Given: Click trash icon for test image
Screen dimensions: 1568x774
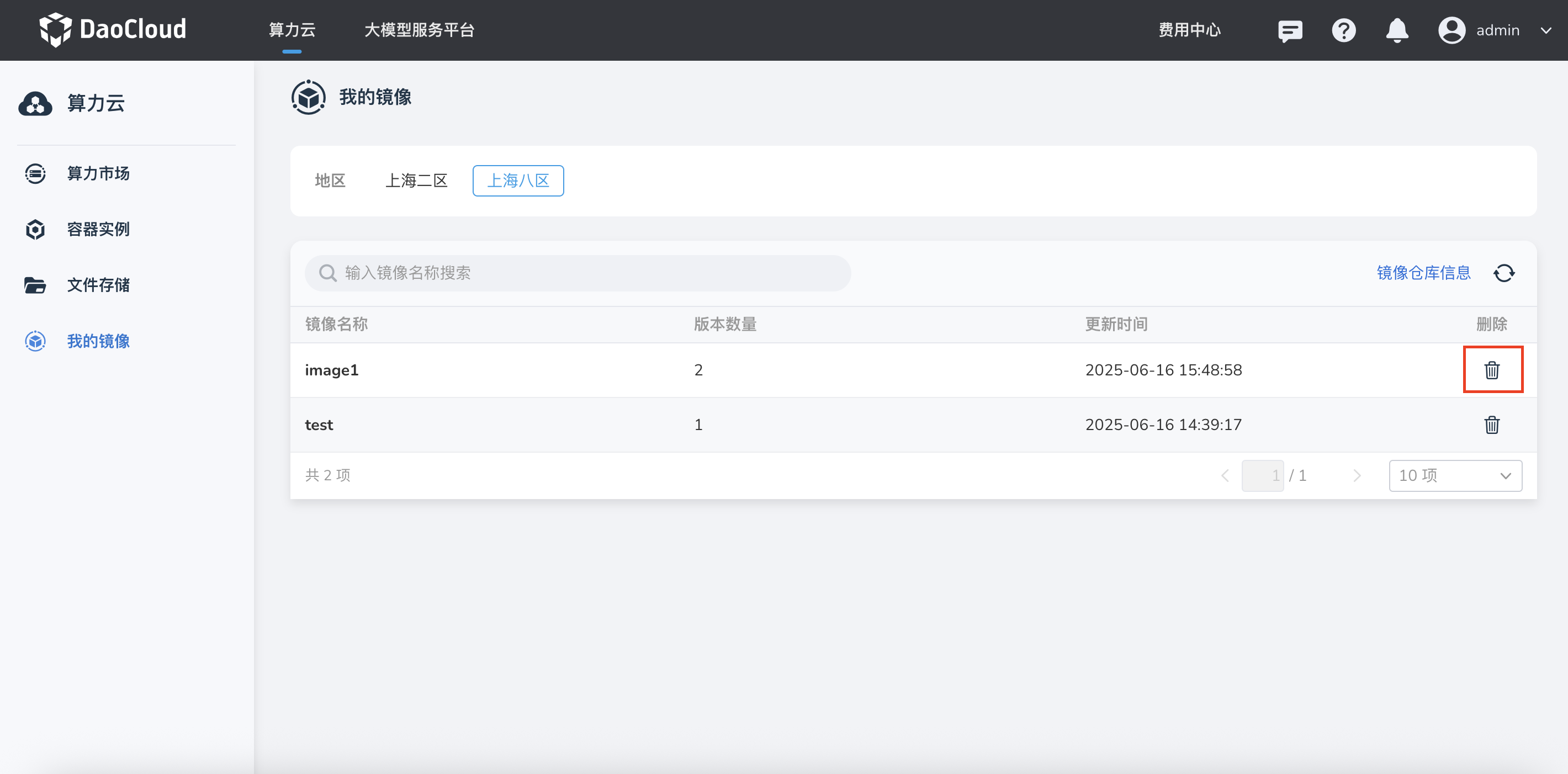Looking at the screenshot, I should (1491, 425).
